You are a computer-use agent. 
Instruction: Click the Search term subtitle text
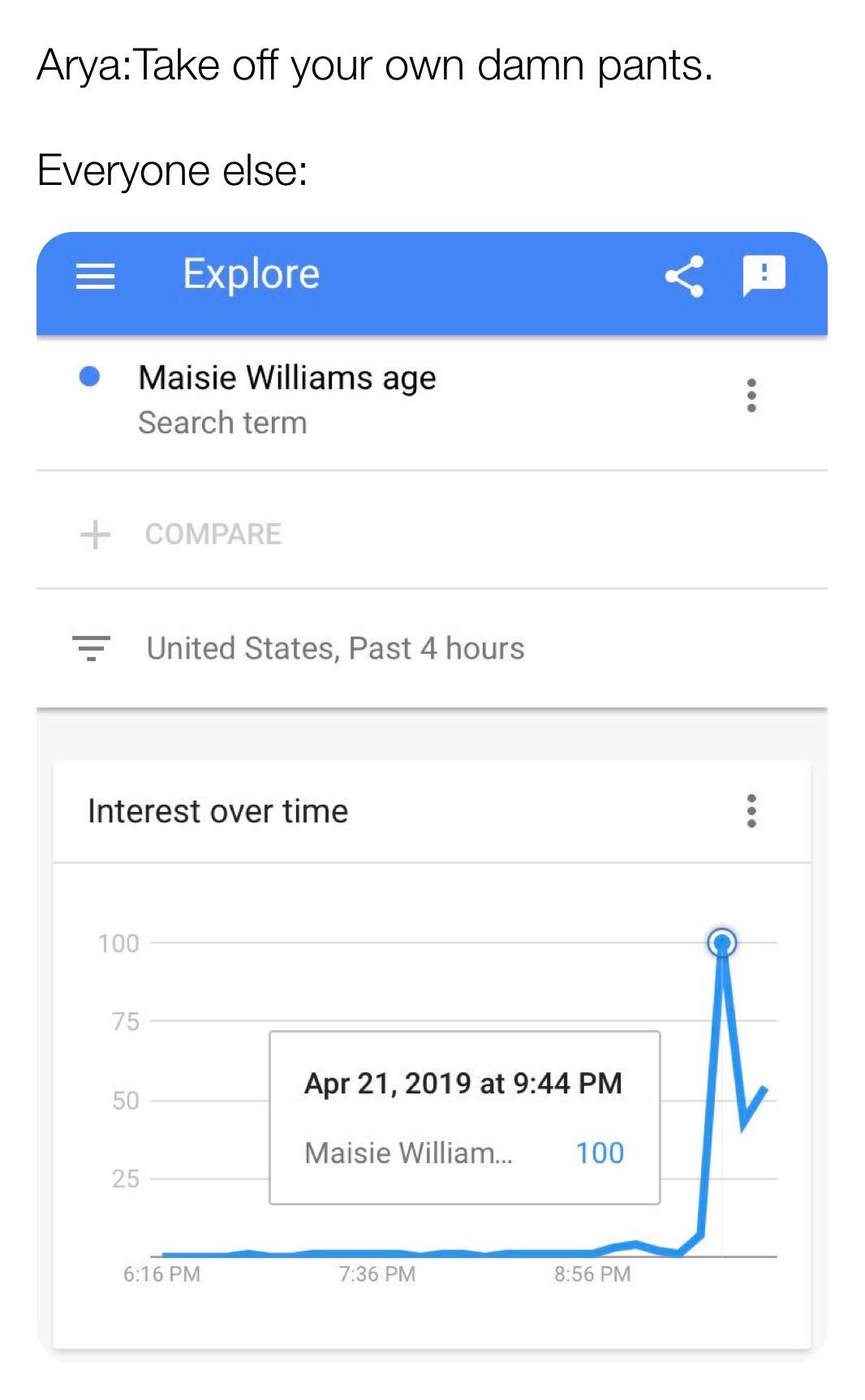222,423
